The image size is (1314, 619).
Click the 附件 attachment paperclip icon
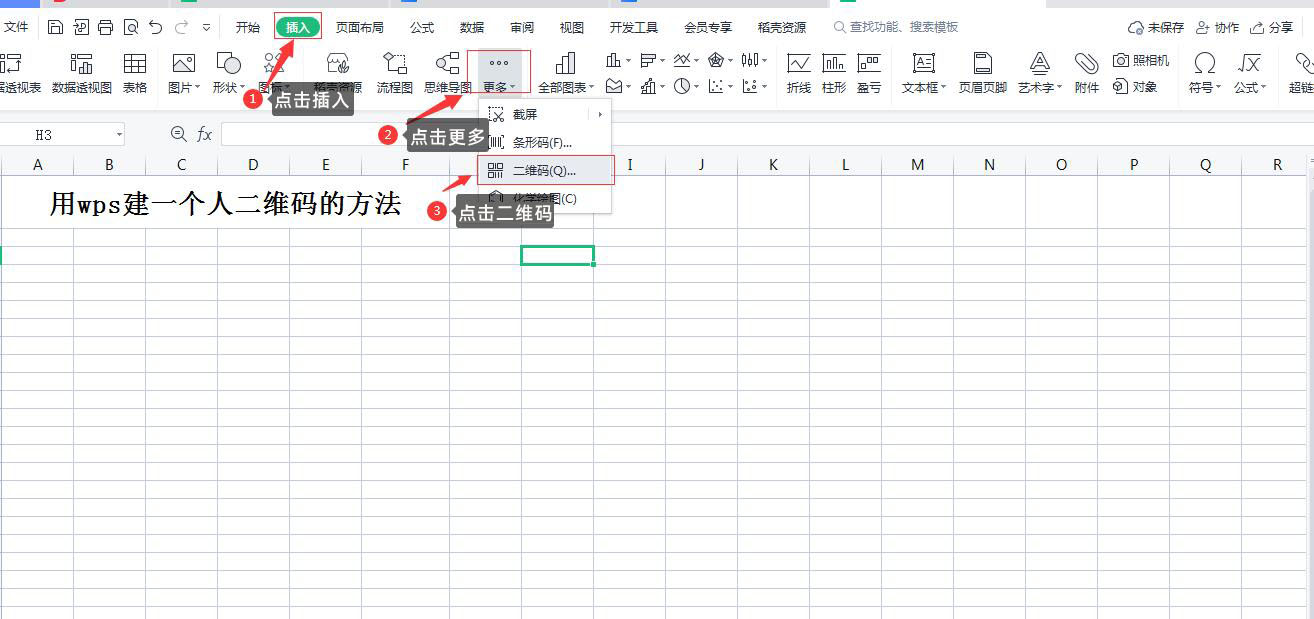coord(1087,74)
